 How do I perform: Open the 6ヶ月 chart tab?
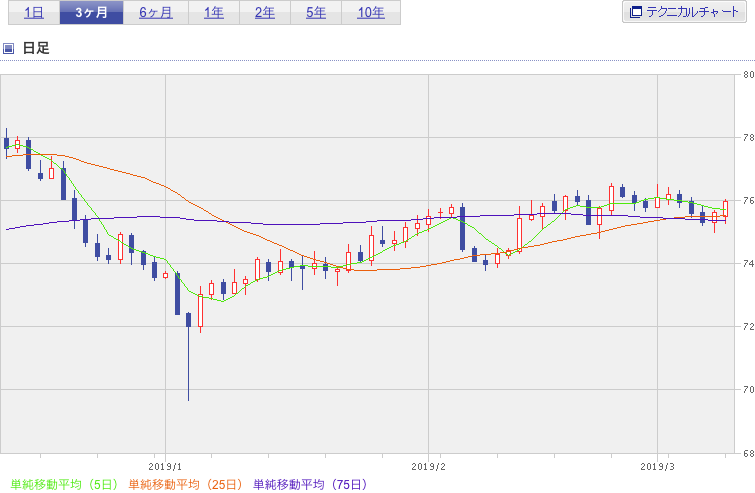[x=156, y=13]
